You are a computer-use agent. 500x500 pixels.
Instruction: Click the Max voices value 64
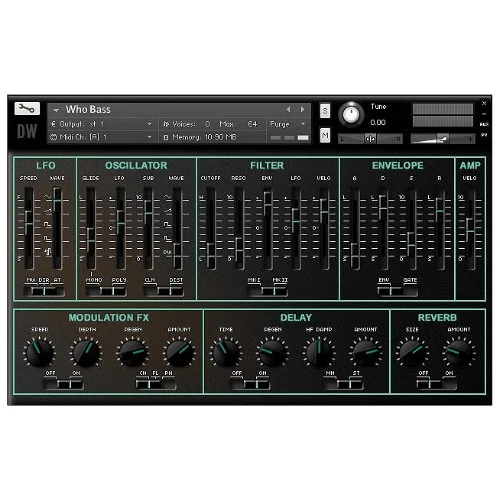coord(252,124)
